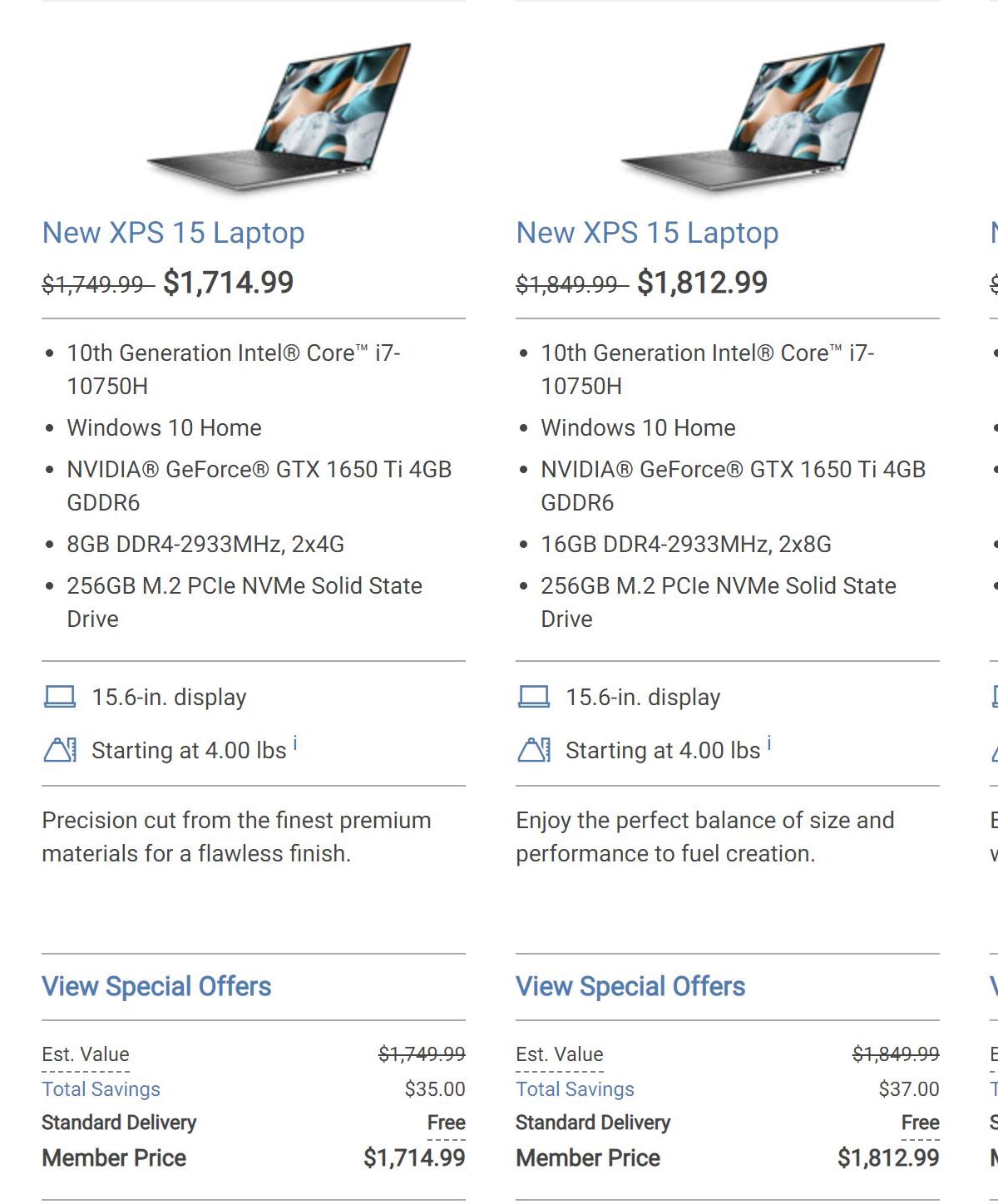
Task: View Special Offers for the $1,714.99 laptop
Action: click(x=156, y=987)
